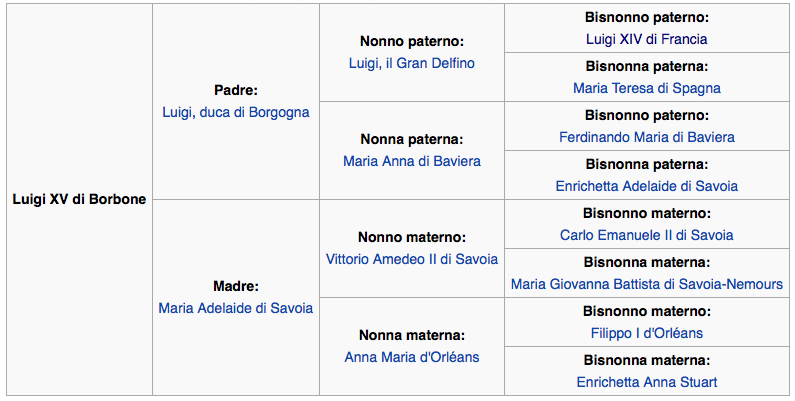Image resolution: width=795 pixels, height=401 pixels.
Task: Click the Maria Adelaide di Savoia link
Action: click(x=236, y=308)
